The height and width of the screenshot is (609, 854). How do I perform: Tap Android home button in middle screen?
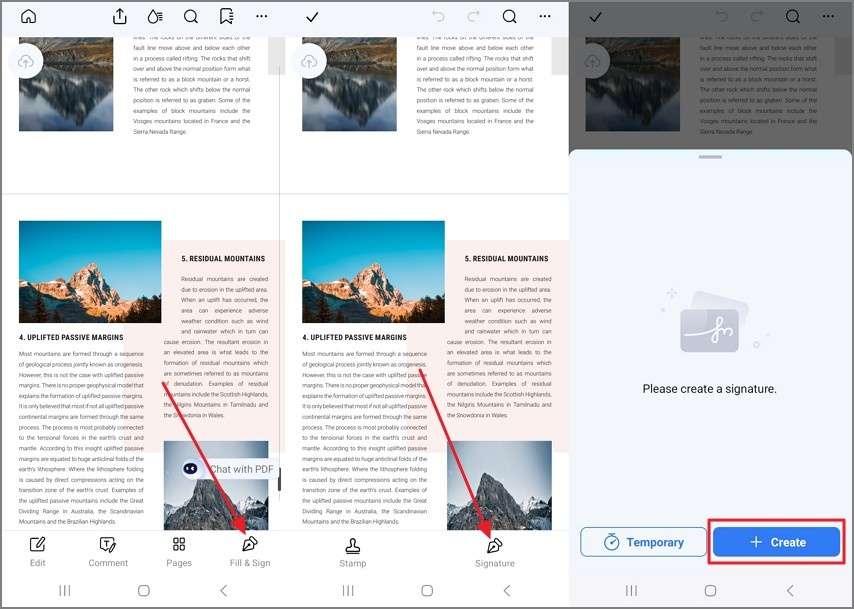(x=427, y=590)
